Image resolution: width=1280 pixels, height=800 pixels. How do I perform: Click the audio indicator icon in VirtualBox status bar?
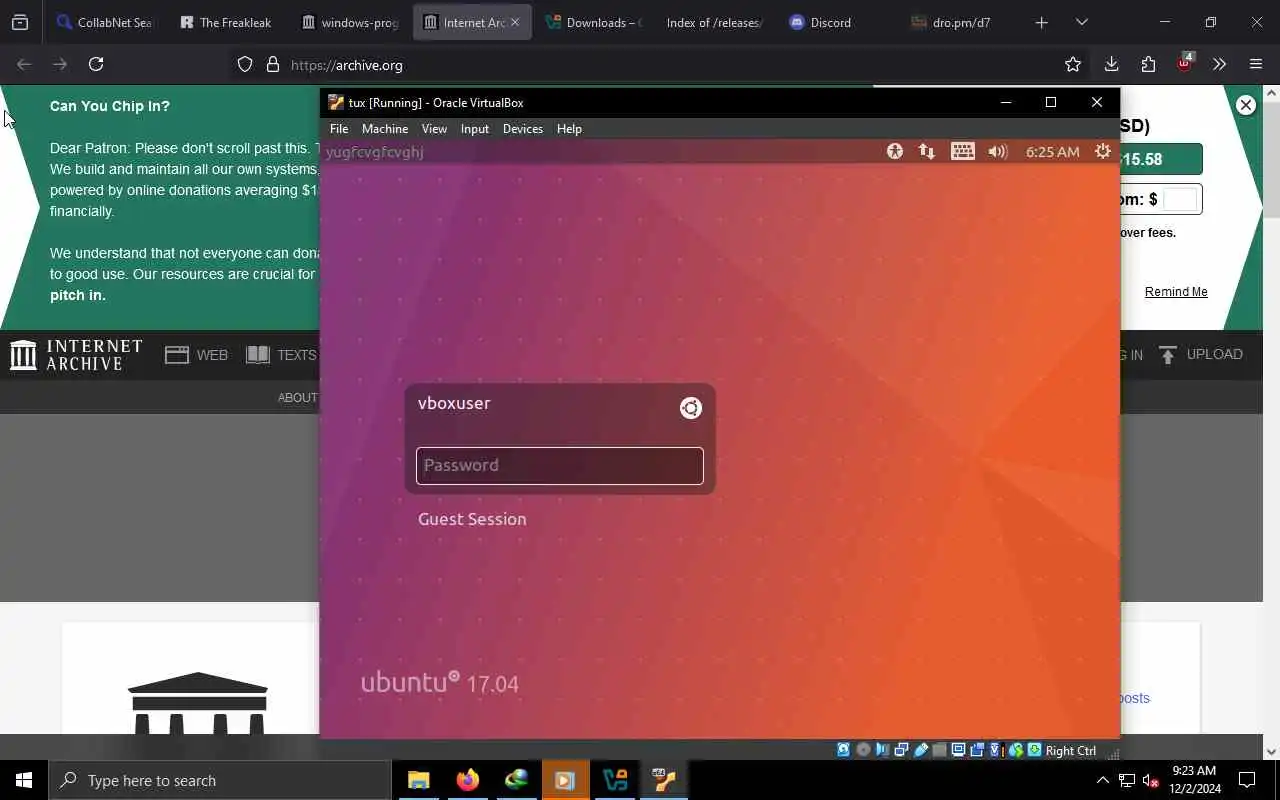(882, 750)
